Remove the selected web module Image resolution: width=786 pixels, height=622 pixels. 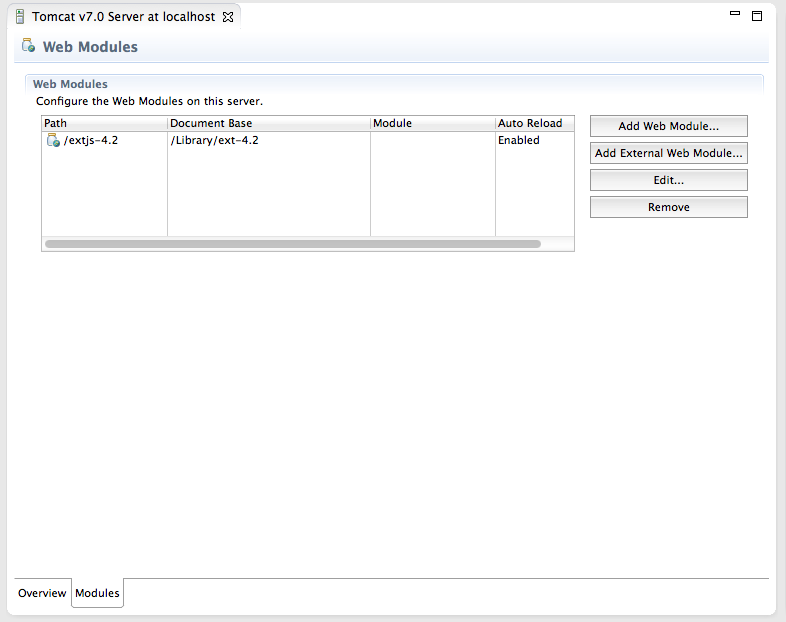[668, 207]
